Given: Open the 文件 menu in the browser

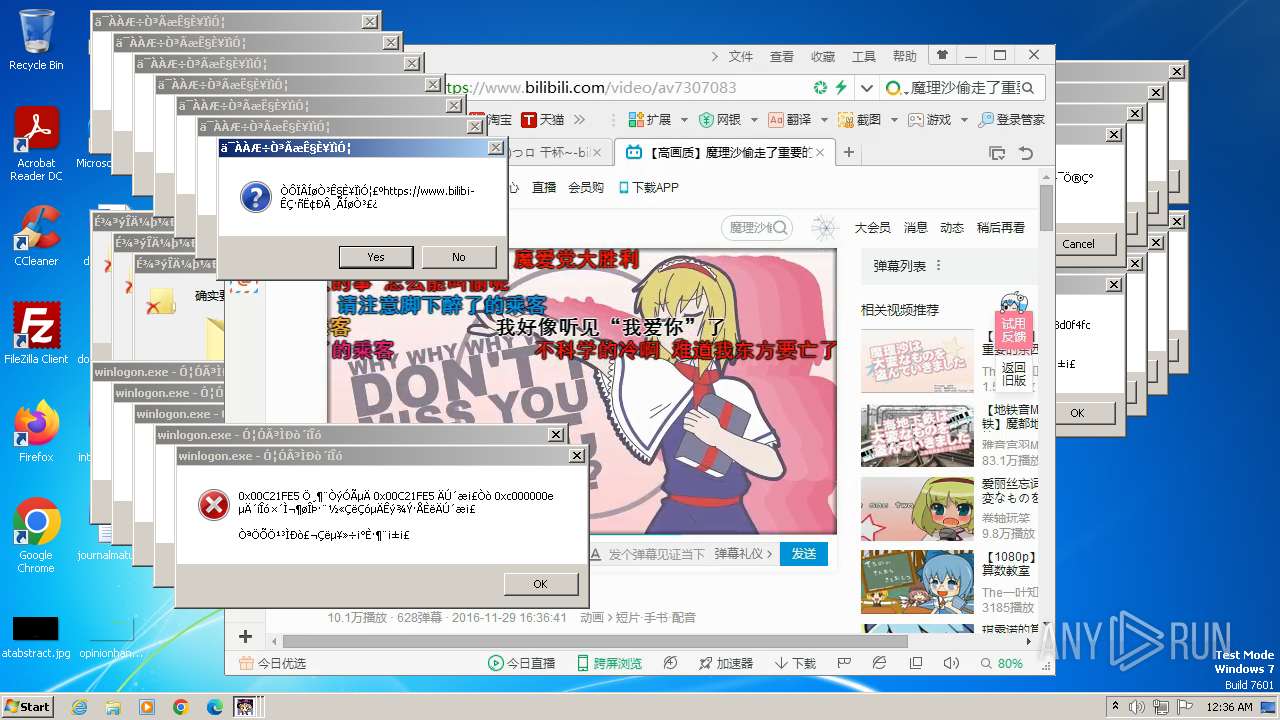Looking at the screenshot, I should 741,57.
